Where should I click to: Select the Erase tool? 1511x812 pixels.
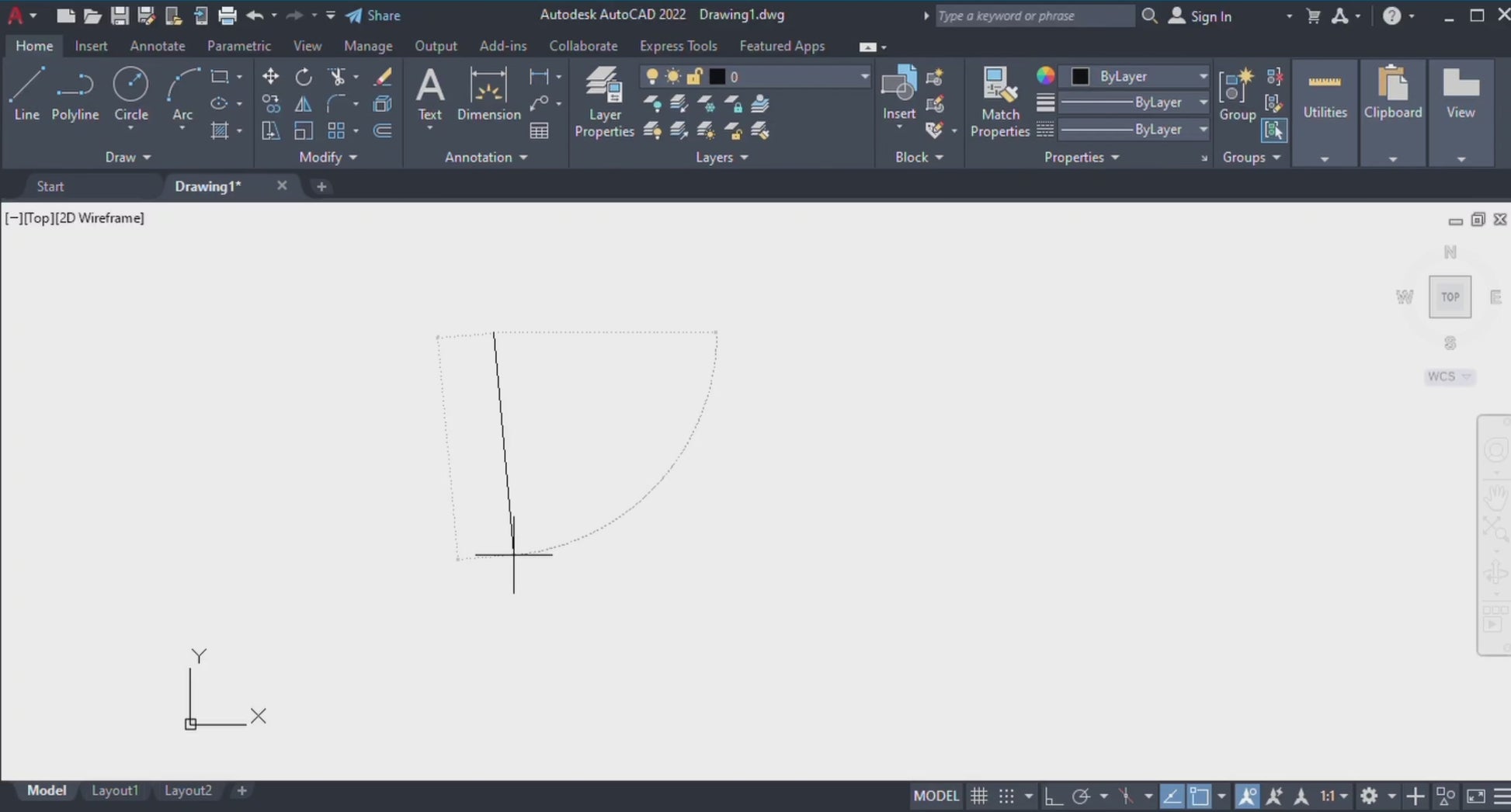(x=383, y=76)
